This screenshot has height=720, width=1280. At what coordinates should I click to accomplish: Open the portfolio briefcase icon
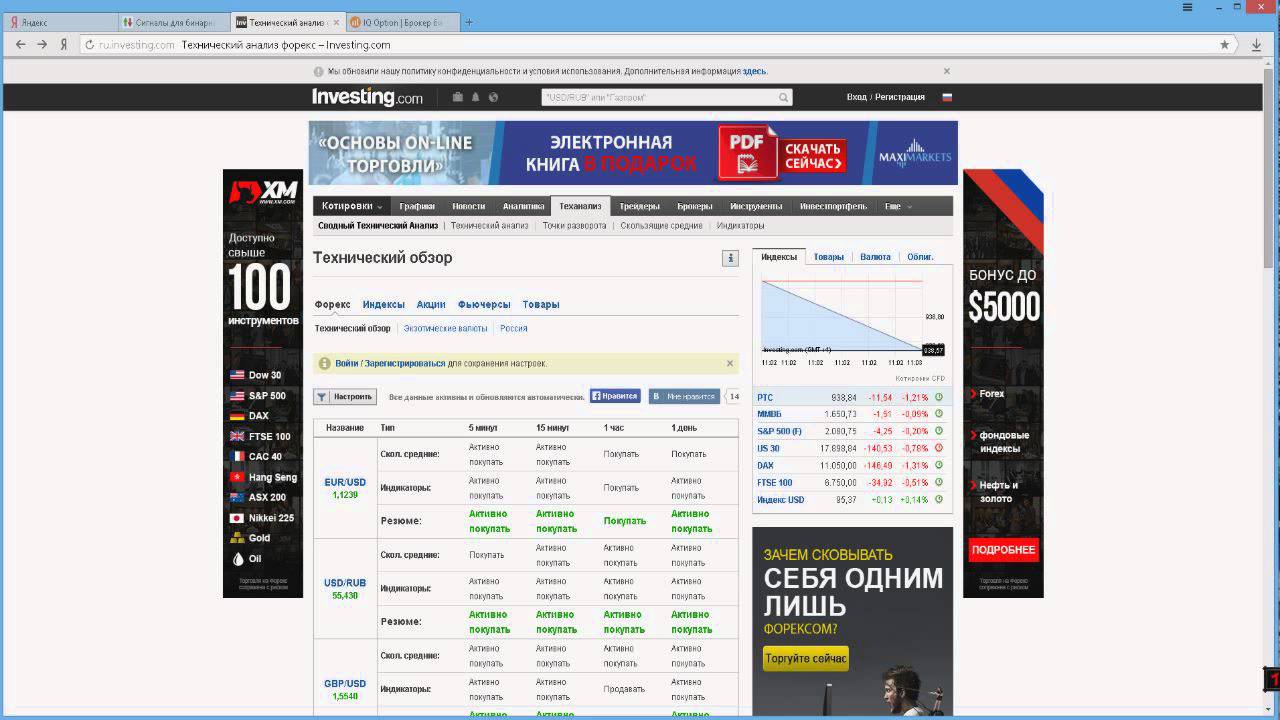point(458,97)
